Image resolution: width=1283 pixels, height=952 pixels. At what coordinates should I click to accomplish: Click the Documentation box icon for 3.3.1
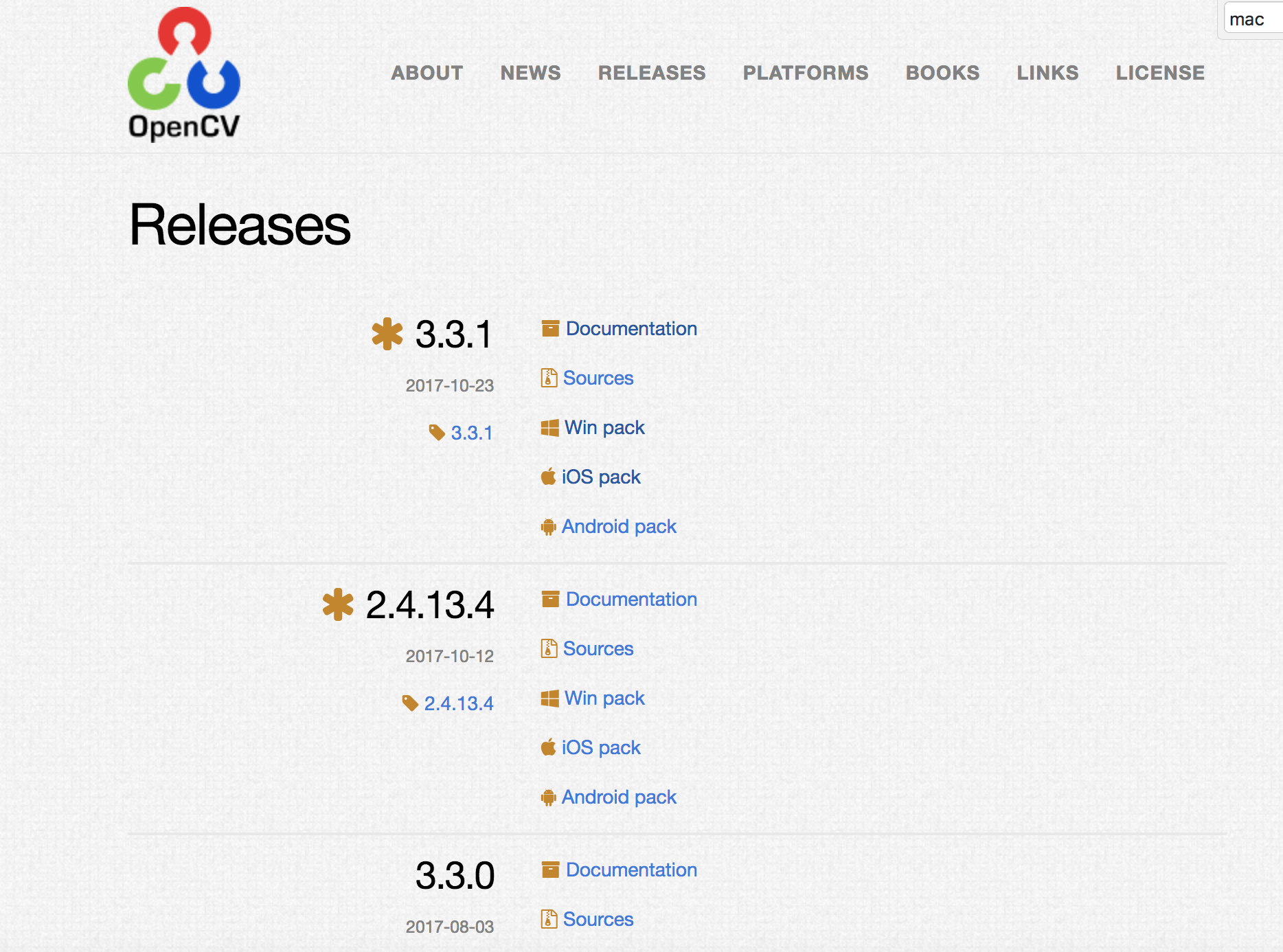click(550, 328)
